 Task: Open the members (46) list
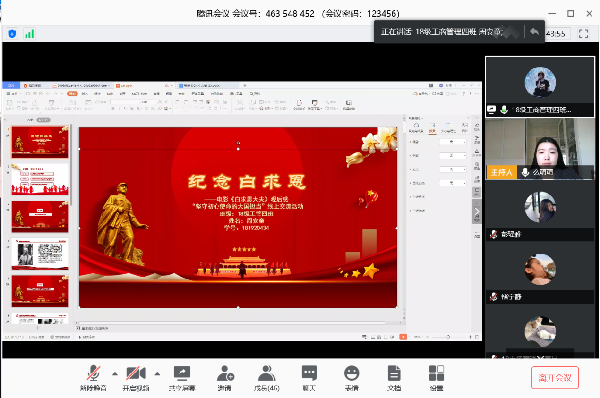click(267, 378)
